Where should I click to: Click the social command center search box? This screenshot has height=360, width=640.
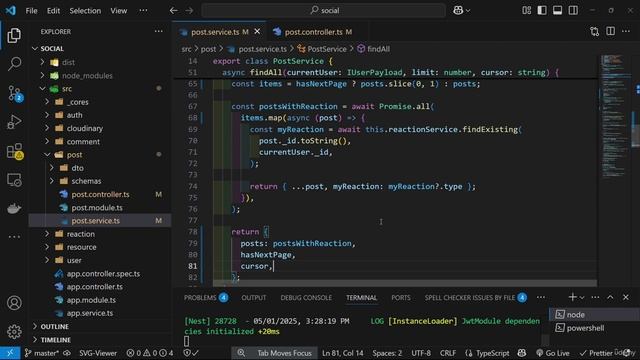click(x=324, y=11)
